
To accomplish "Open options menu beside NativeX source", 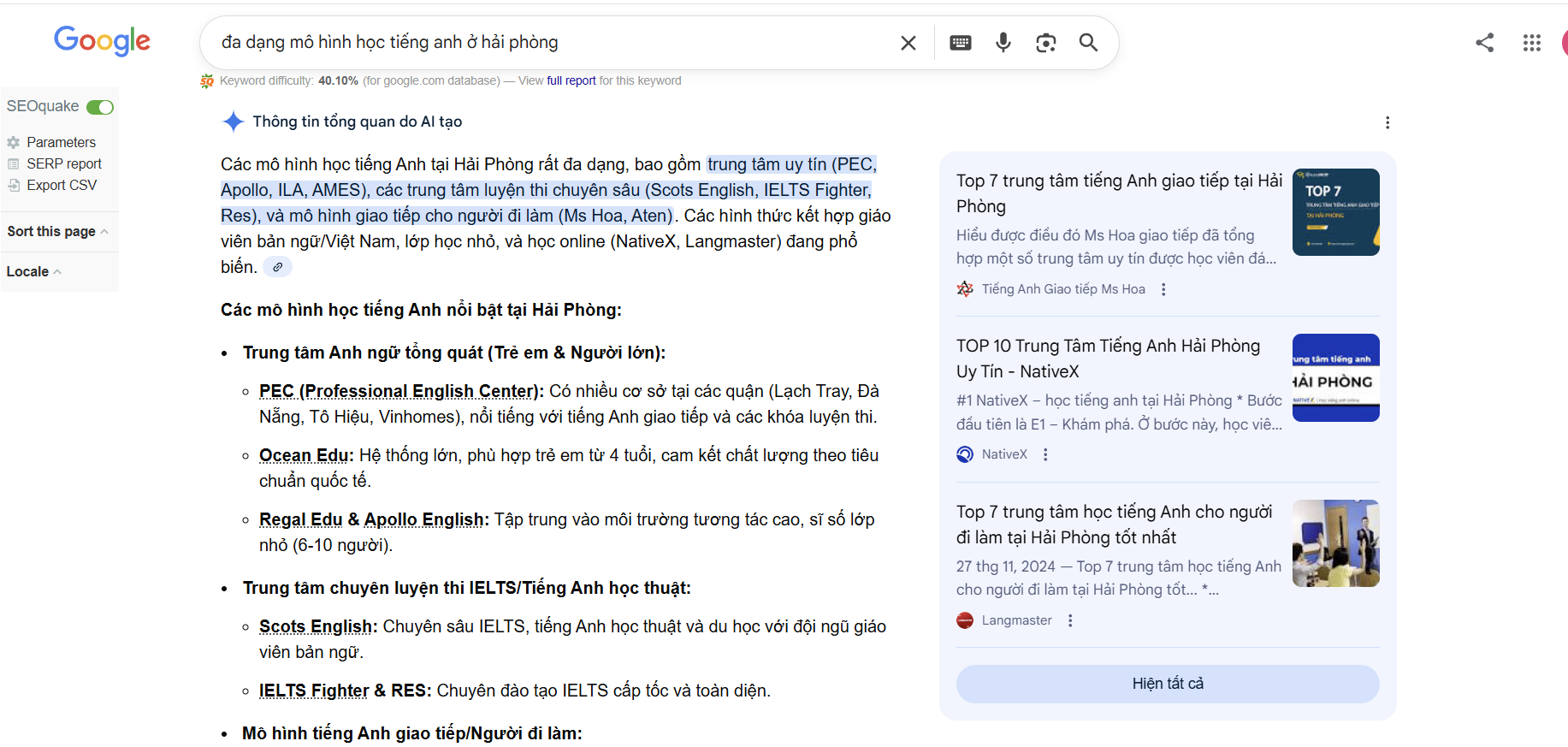I will point(1045,454).
